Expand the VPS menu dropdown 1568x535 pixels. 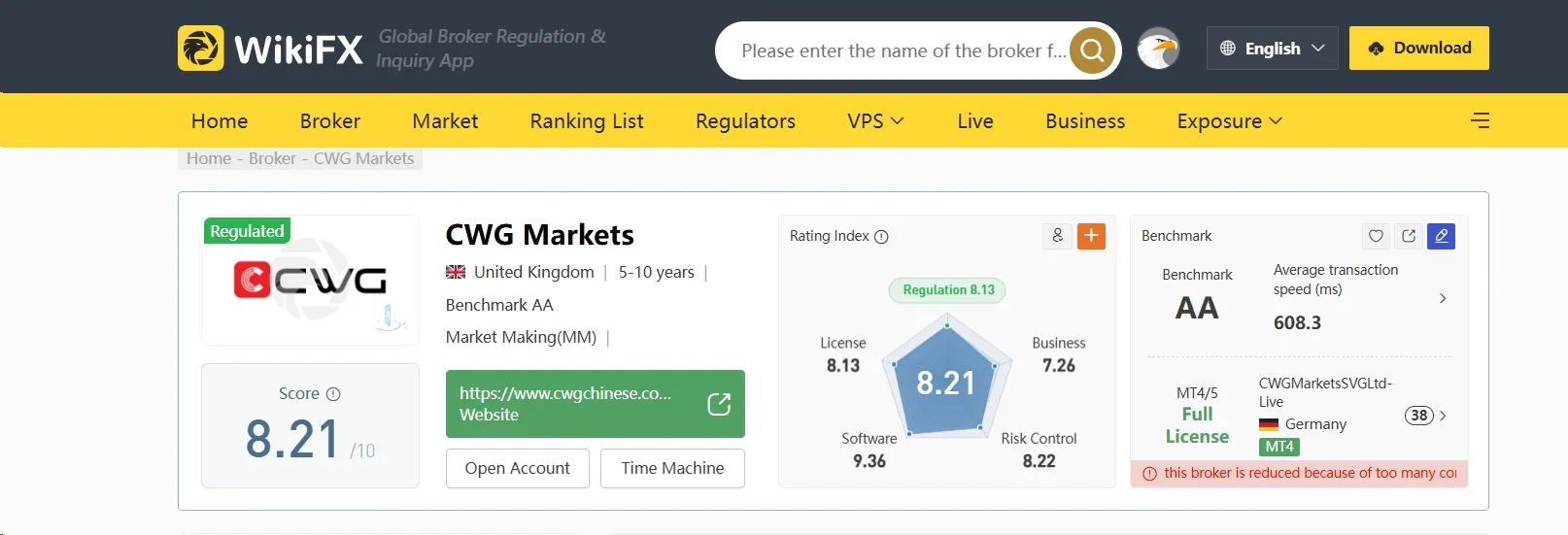click(x=875, y=120)
